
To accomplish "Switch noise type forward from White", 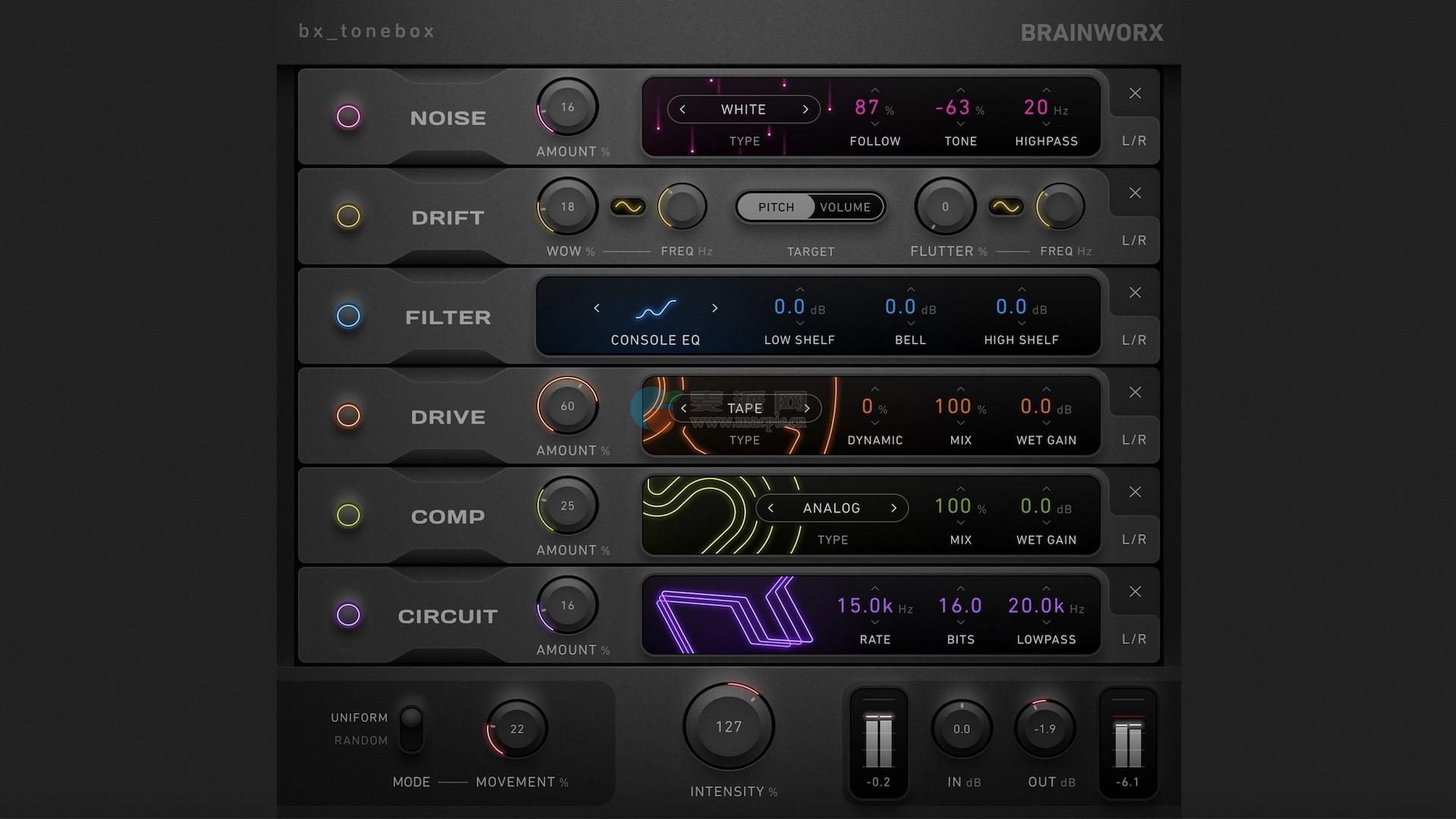I will tap(805, 109).
